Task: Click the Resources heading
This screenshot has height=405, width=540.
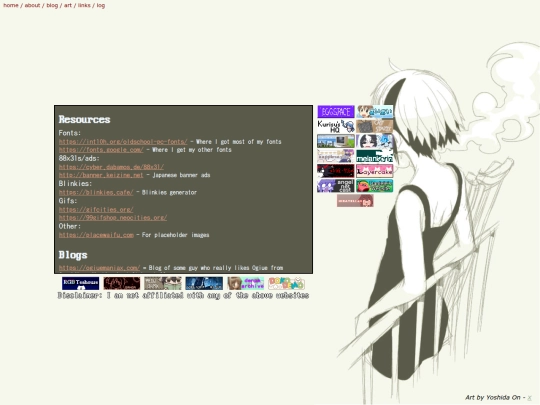Action: (x=84, y=120)
